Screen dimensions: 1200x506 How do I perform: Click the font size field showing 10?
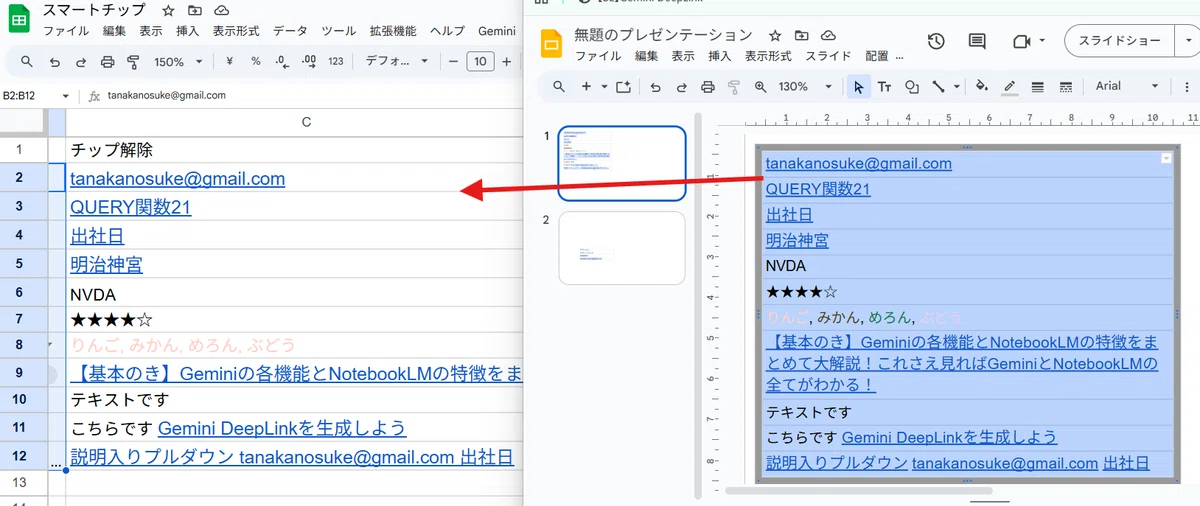pos(481,62)
